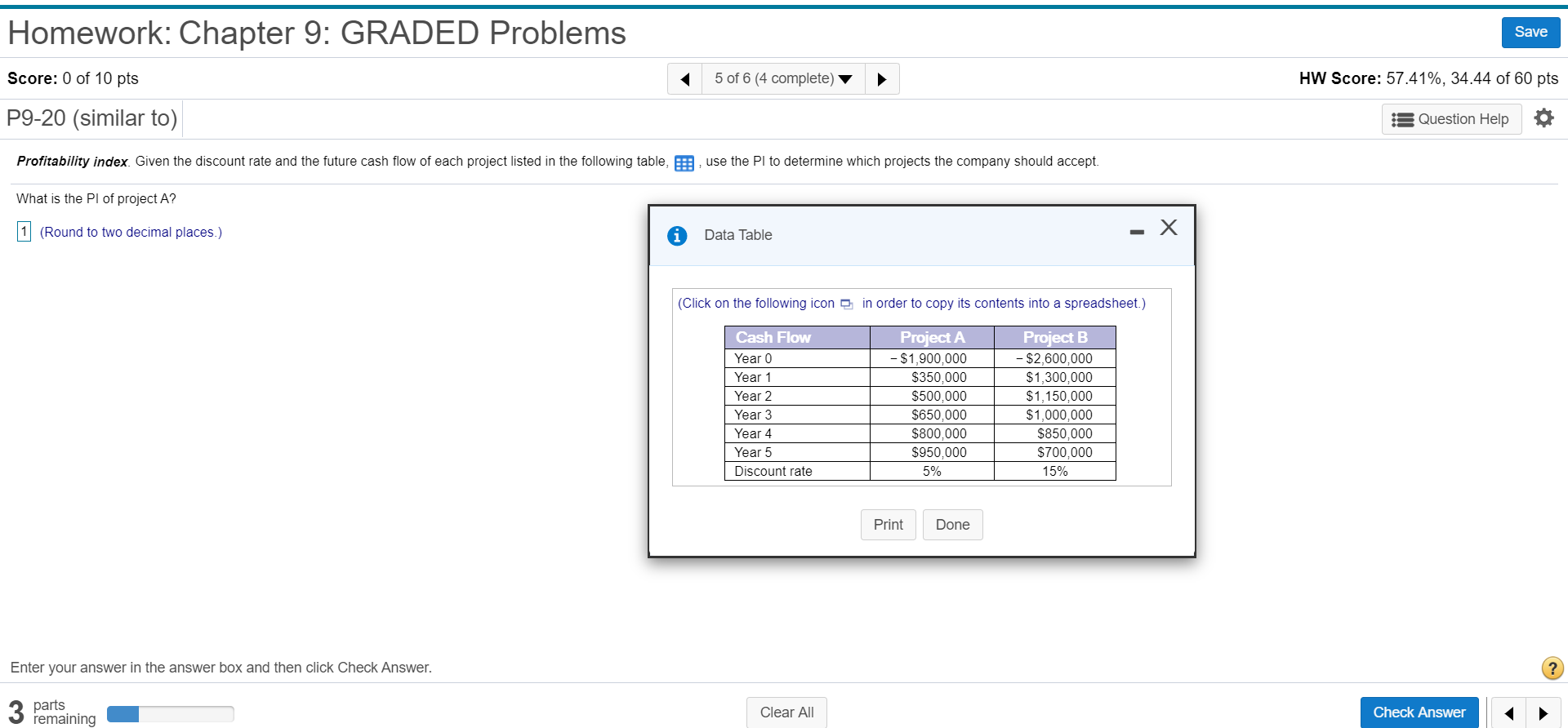This screenshot has height=728, width=1568.
Task: Click the PI answer input box
Action: point(24,232)
